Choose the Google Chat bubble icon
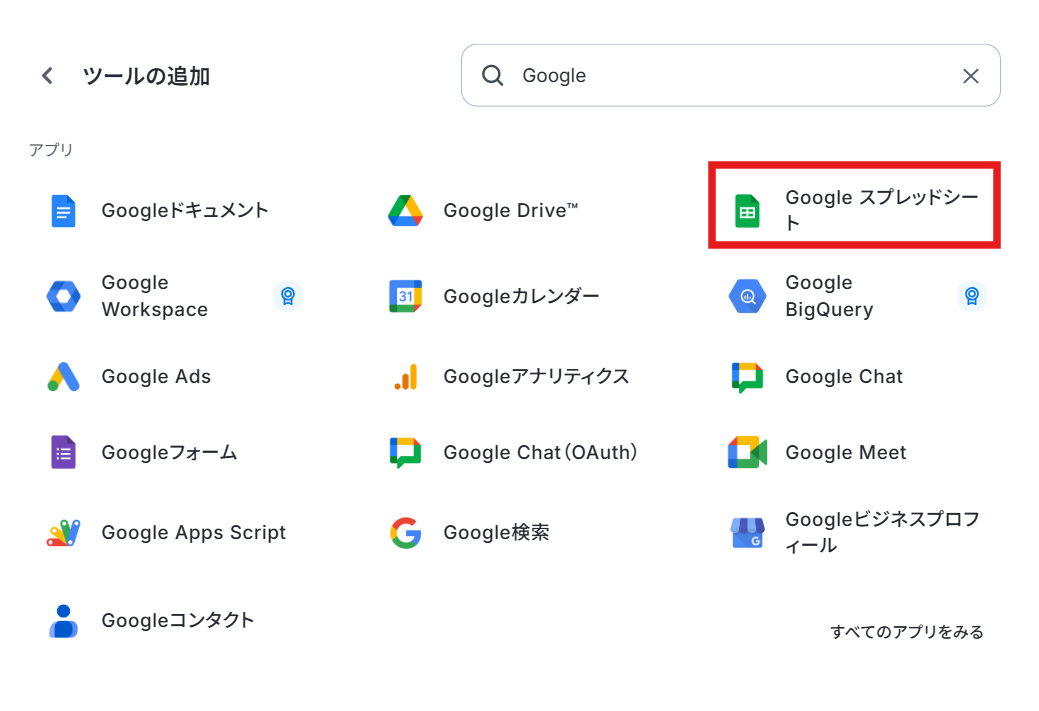Viewport: 1039px width, 711px height. [x=747, y=377]
